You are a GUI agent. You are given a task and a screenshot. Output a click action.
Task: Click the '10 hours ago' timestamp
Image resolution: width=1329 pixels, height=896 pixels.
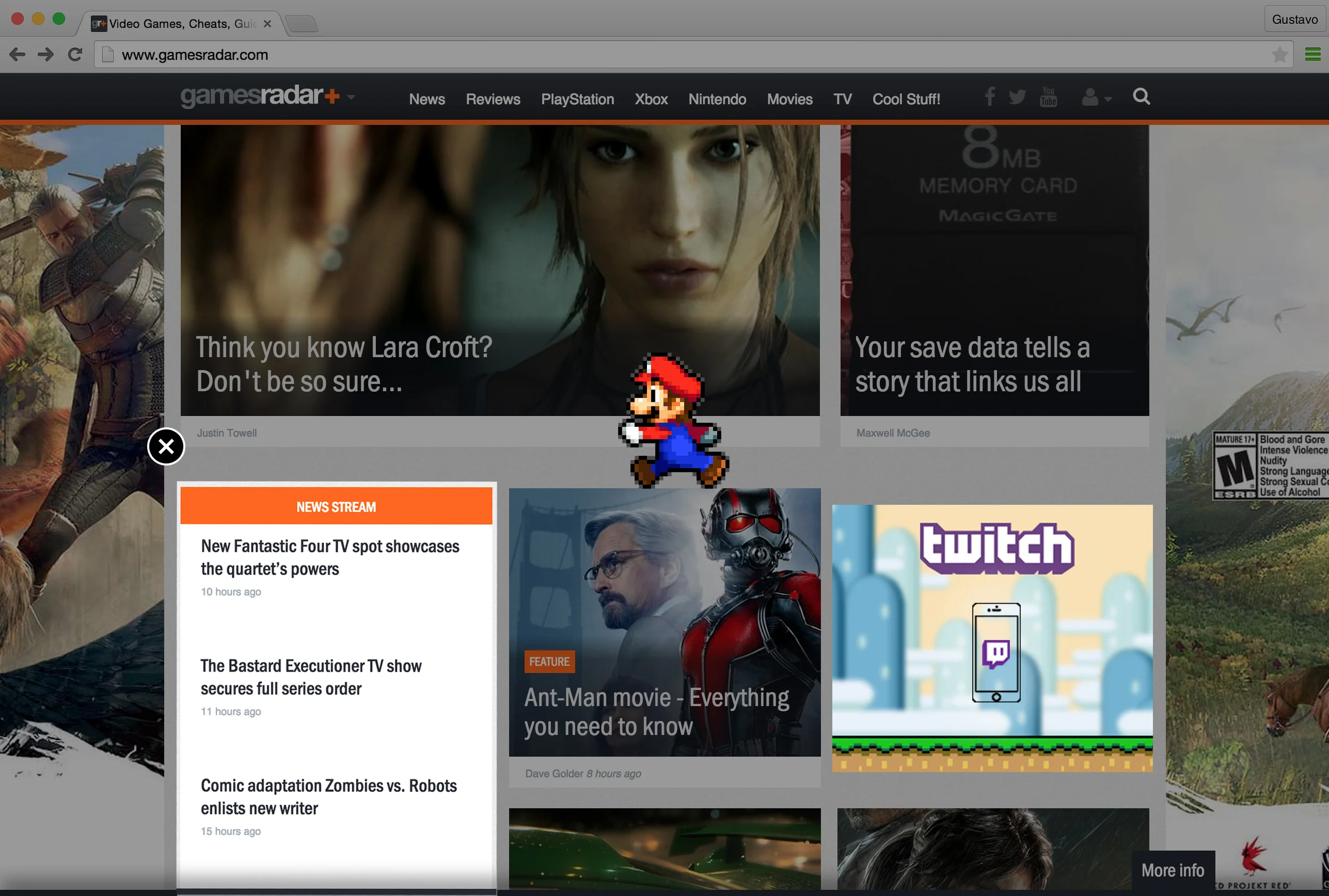coord(231,592)
